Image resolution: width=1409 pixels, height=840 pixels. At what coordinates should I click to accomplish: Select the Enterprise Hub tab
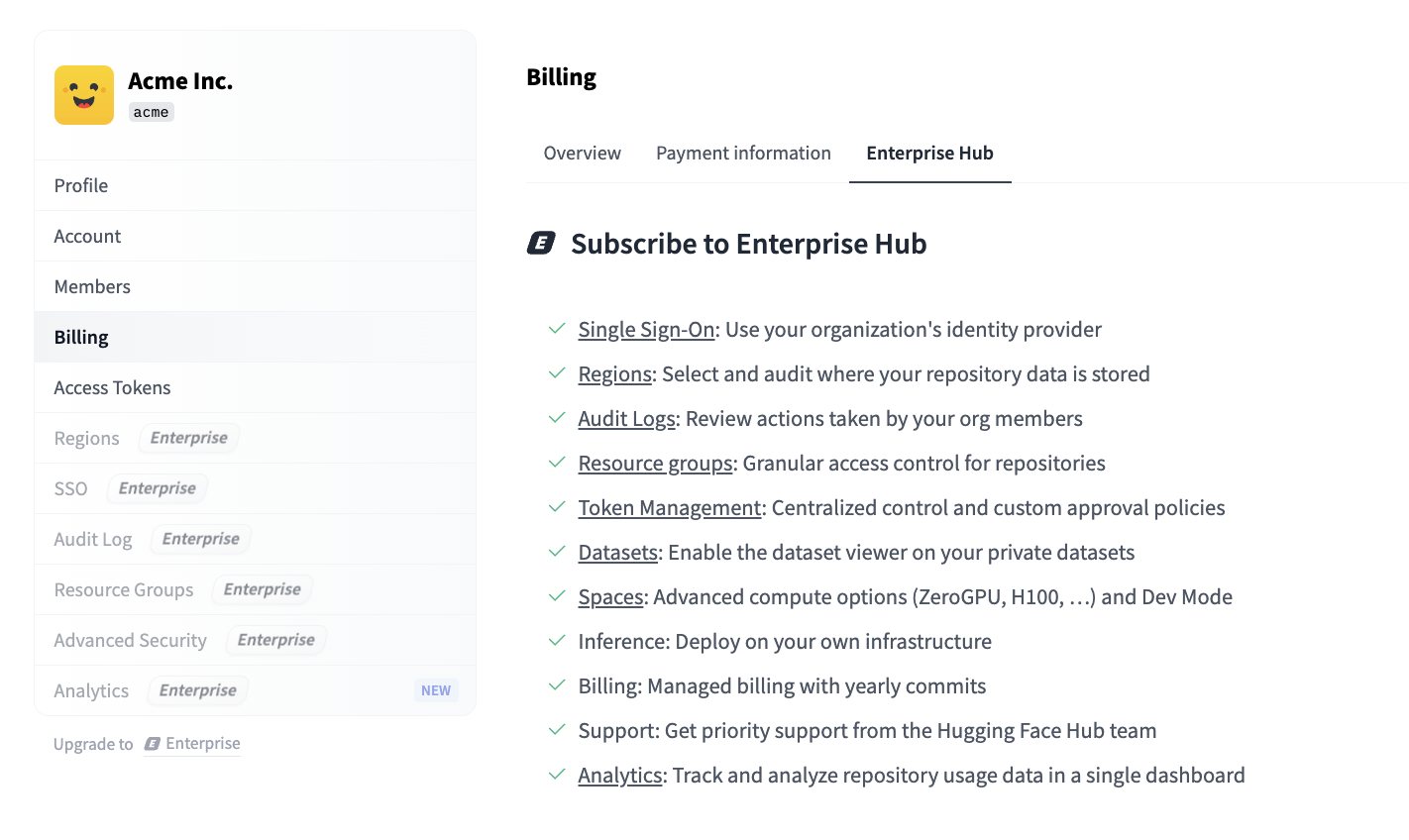pyautogui.click(x=929, y=154)
